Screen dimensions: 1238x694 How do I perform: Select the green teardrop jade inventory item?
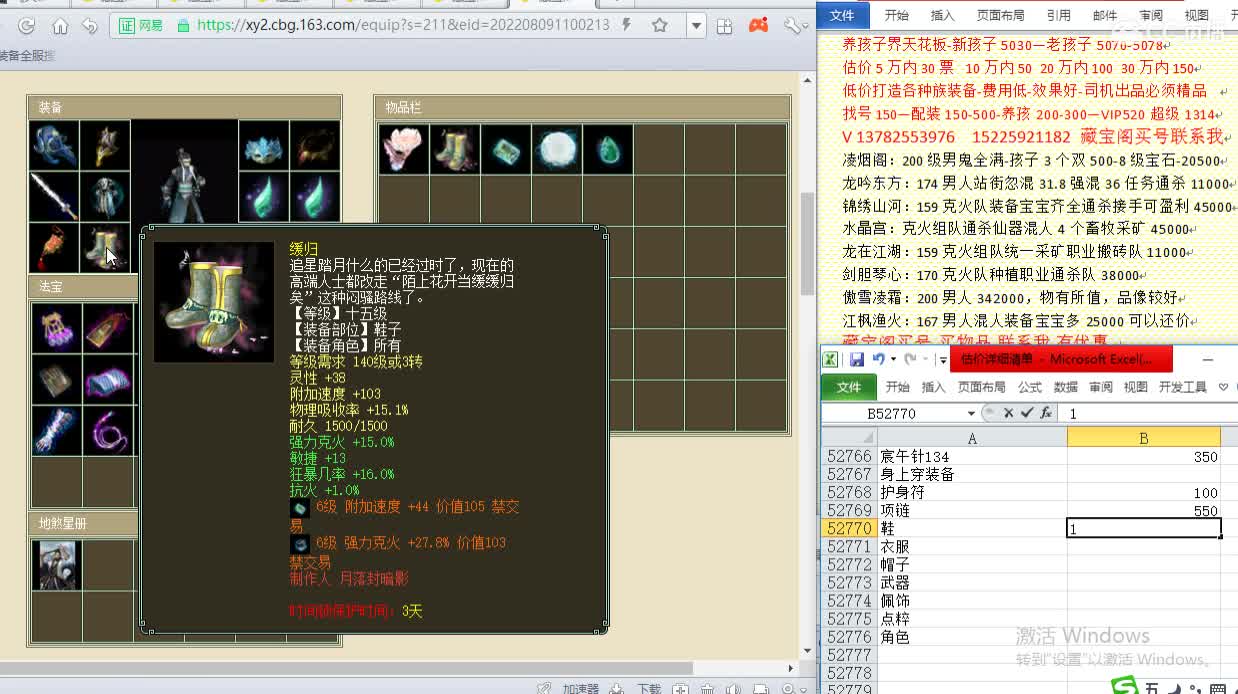point(607,149)
